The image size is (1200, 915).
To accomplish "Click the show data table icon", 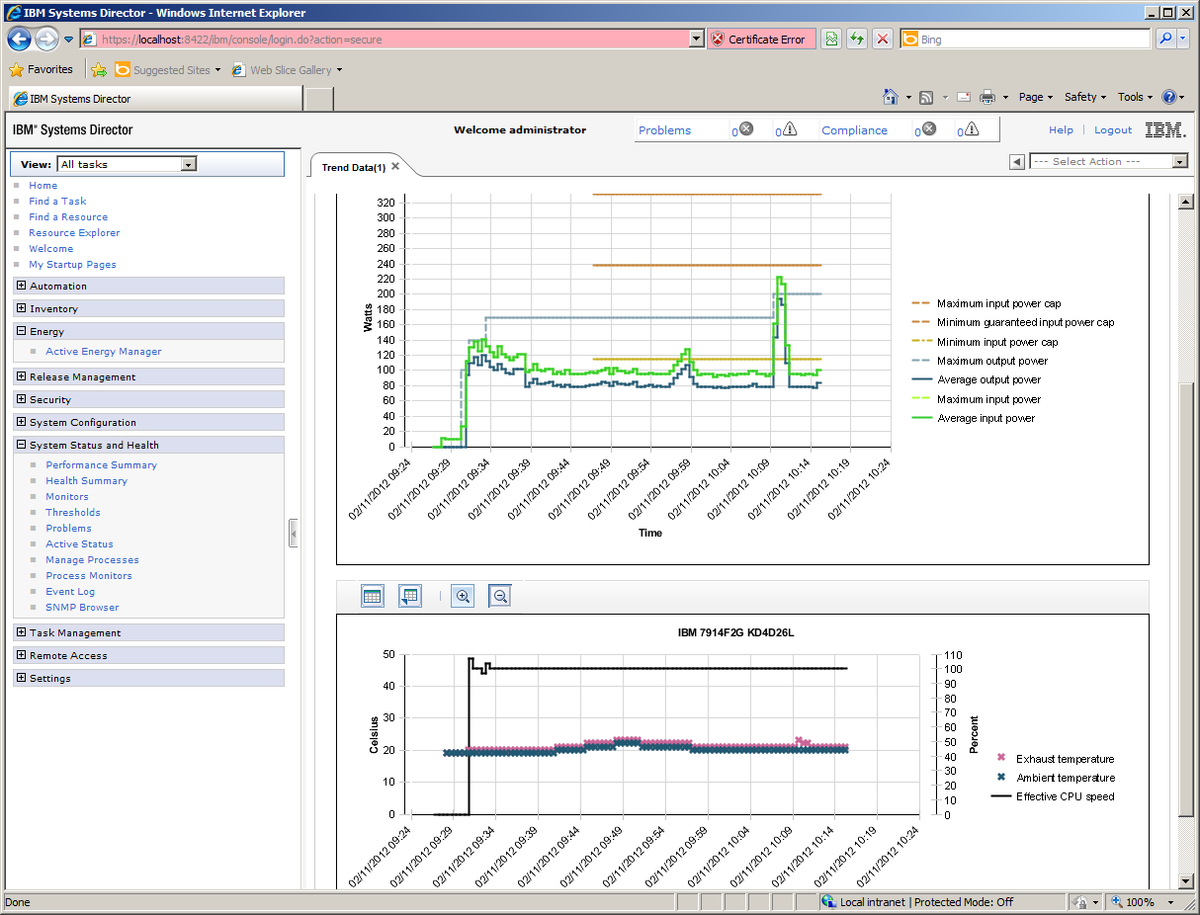I will click(x=372, y=596).
